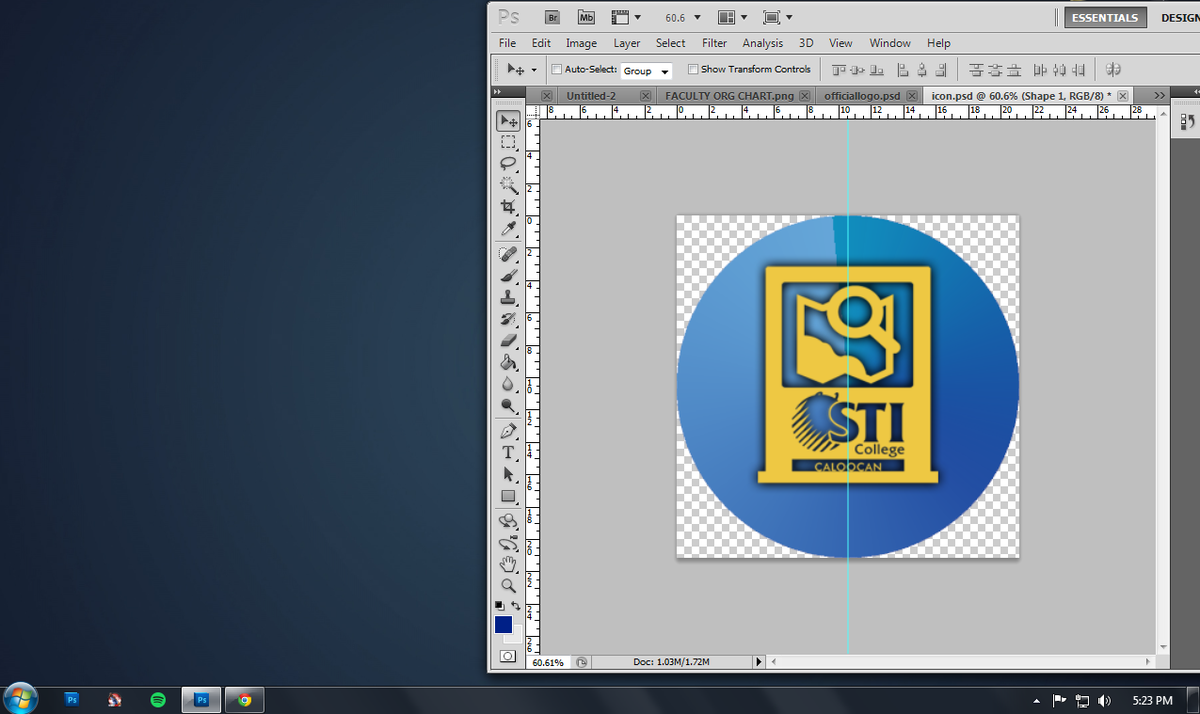Viewport: 1200px width, 714px height.
Task: Close the icon.psd document tab
Action: (x=1123, y=95)
